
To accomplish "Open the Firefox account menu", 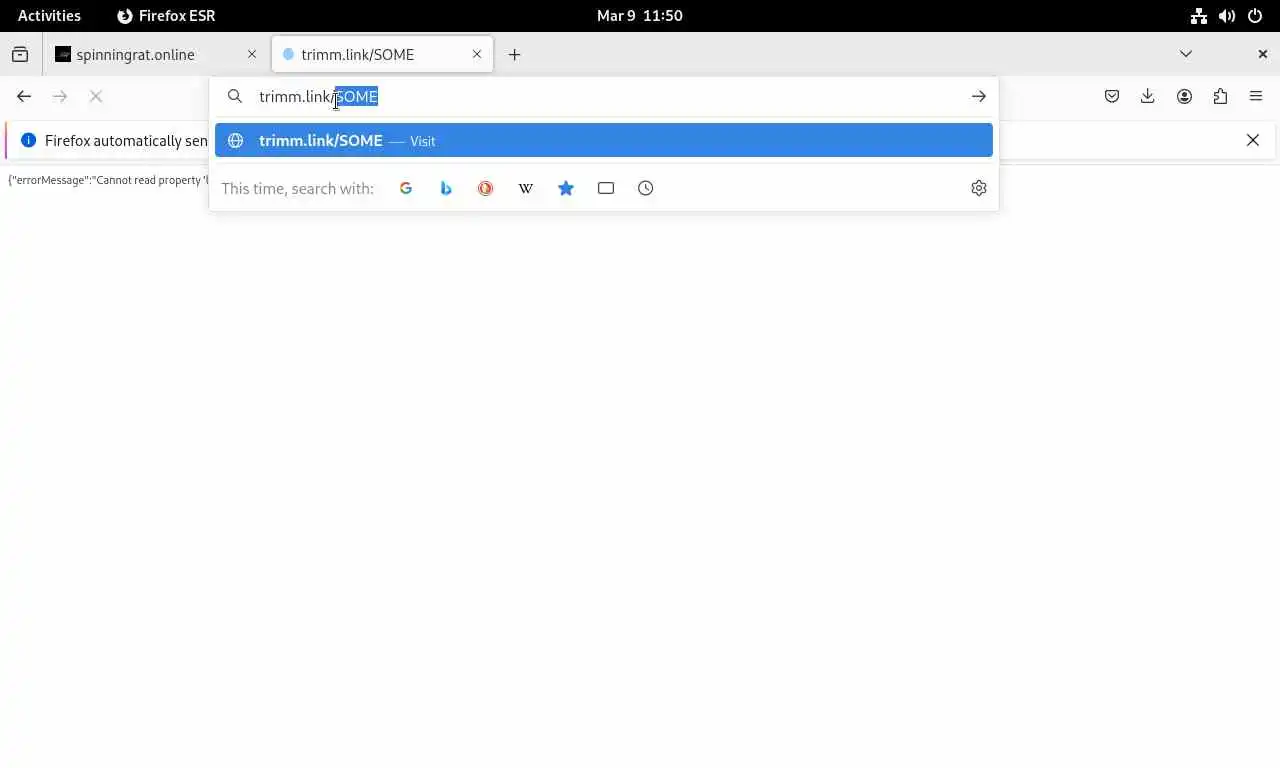I will point(1184,96).
